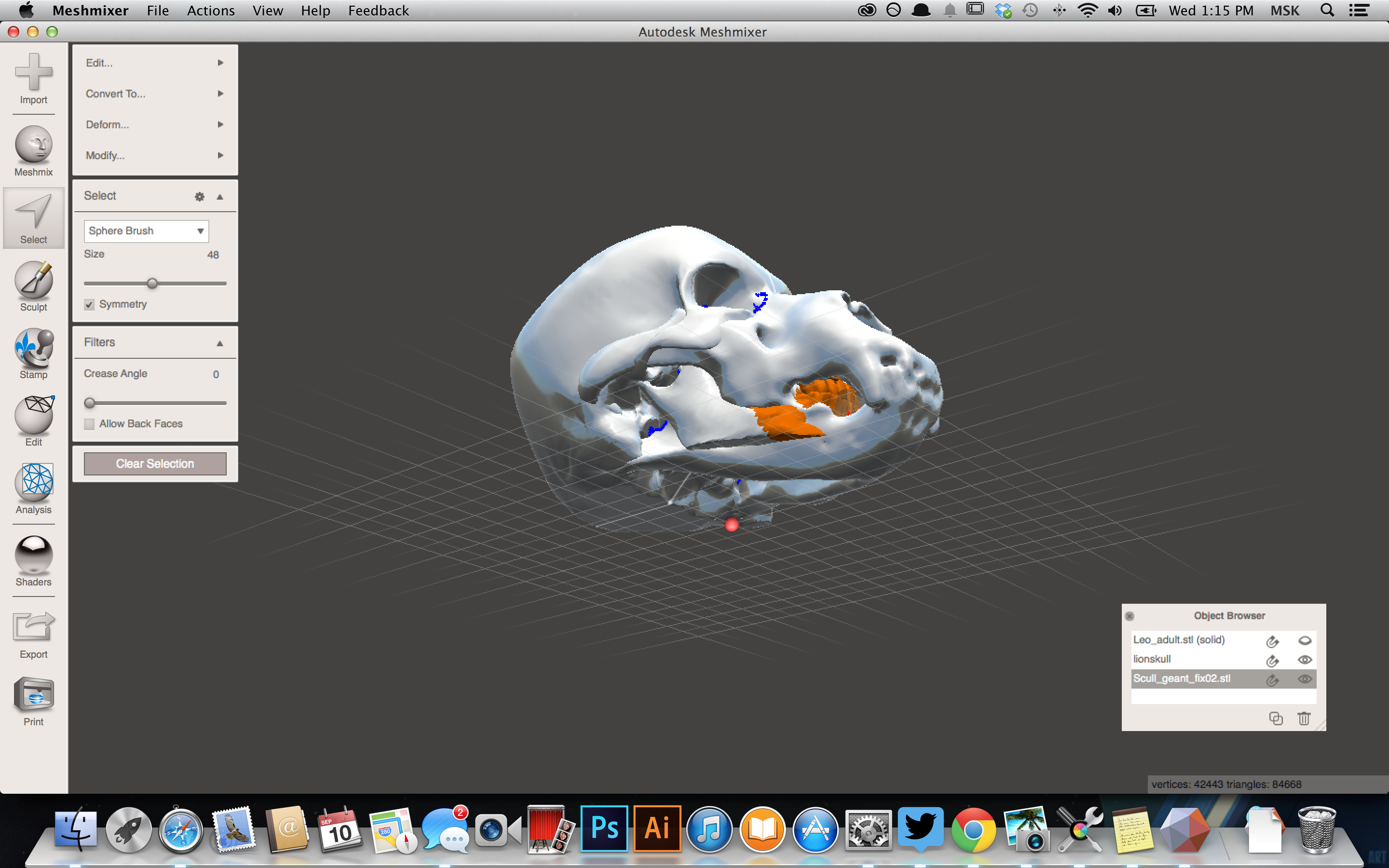The height and width of the screenshot is (868, 1389).
Task: Adjust the Crease Angle slider
Action: pyautogui.click(x=90, y=403)
